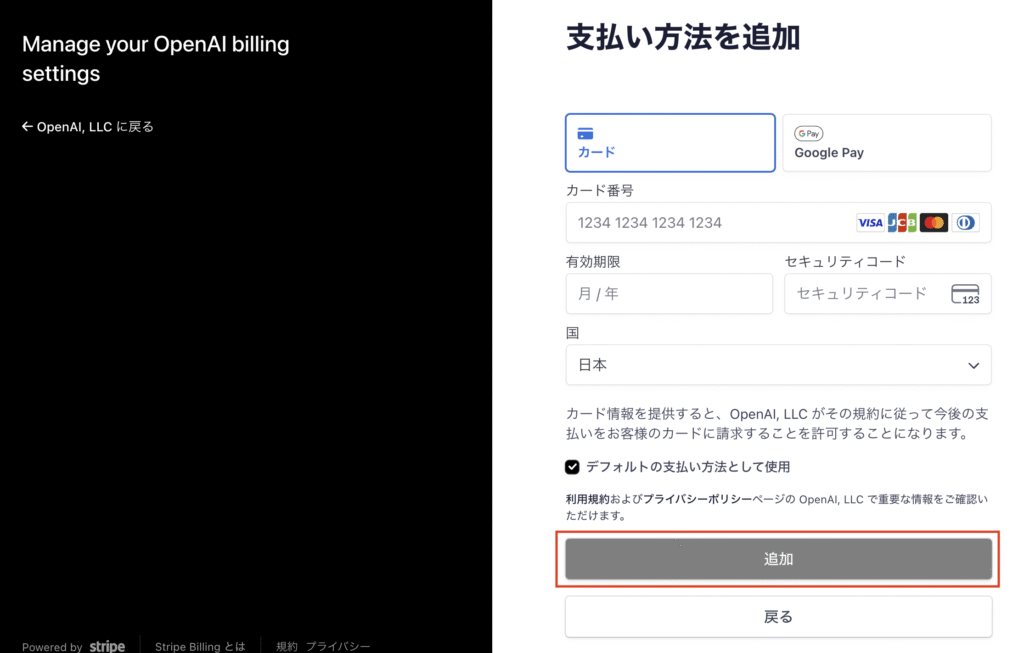The image size is (1024, 653).
Task: Focus the セキュリティコード input field
Action: [888, 294]
